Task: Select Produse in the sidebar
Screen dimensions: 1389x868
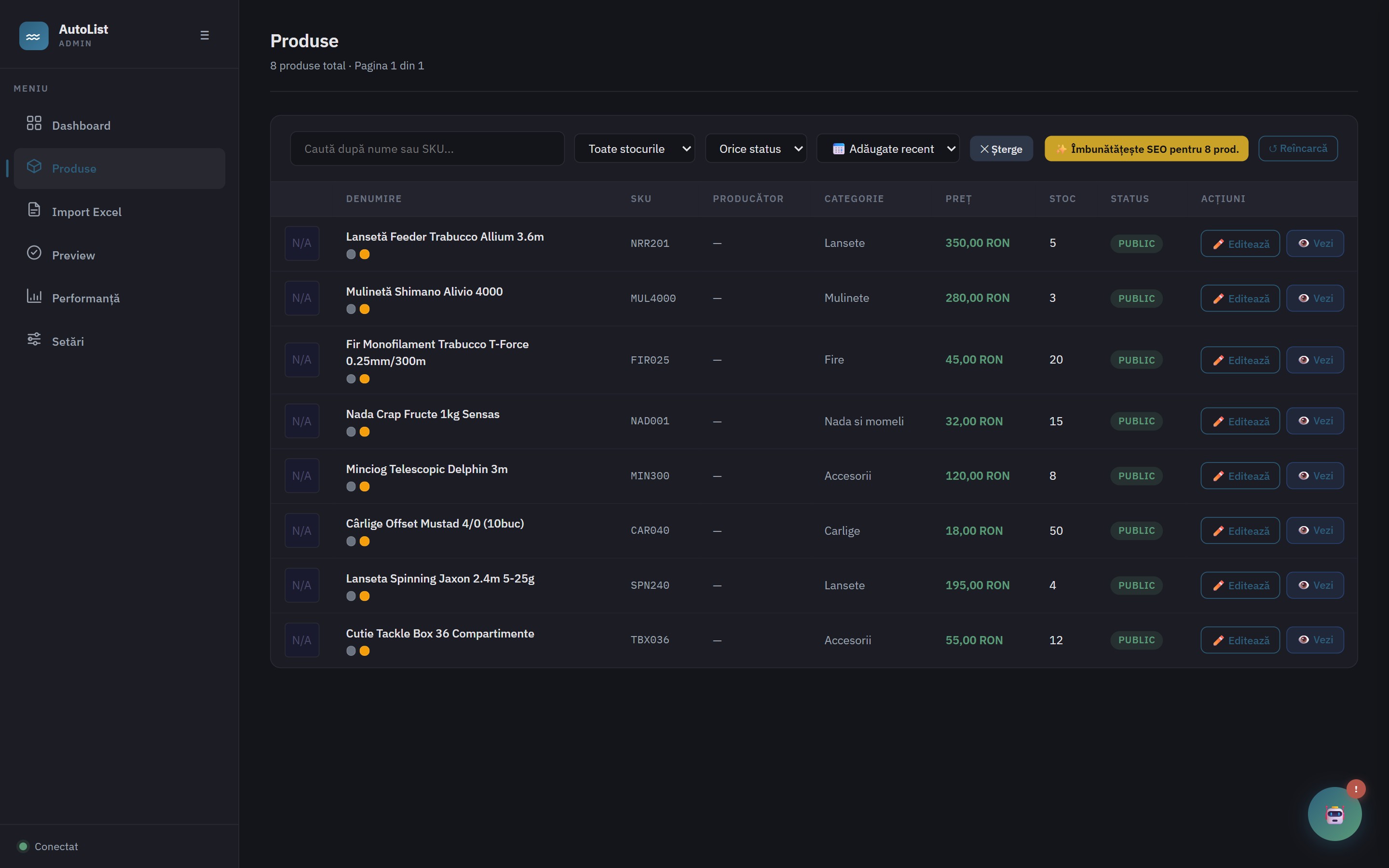Action: [120, 168]
